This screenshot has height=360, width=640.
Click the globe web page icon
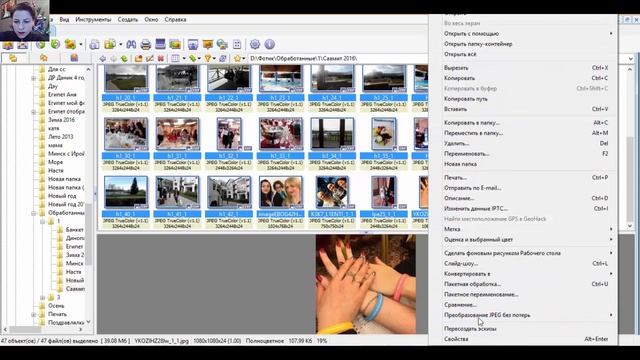[x=222, y=44]
